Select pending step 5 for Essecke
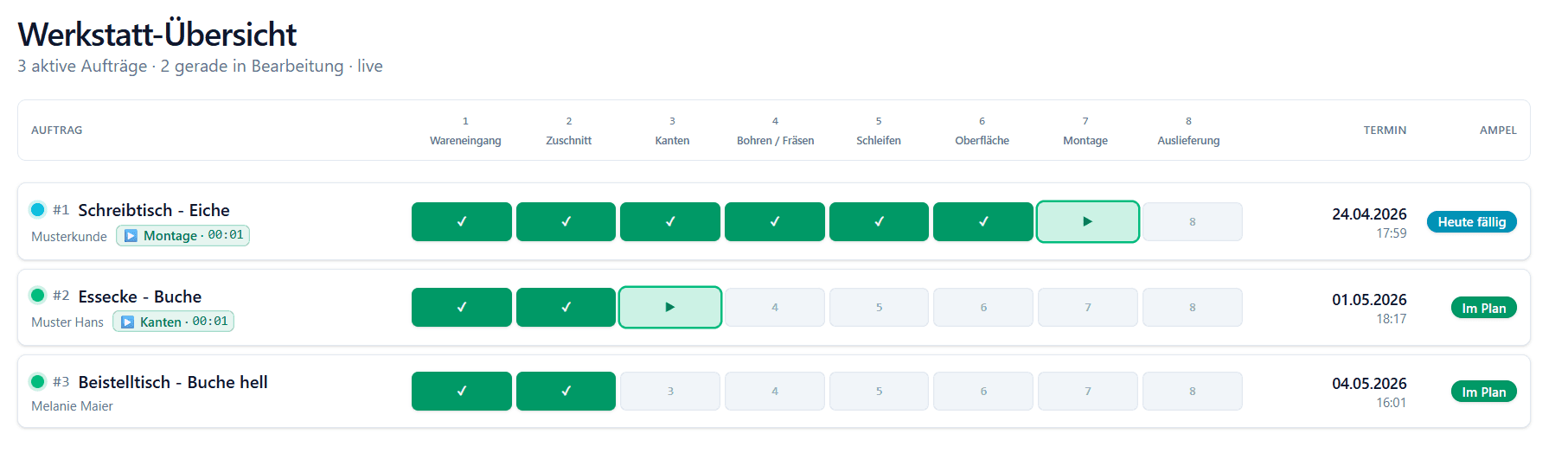The width and height of the screenshot is (1568, 459). tap(879, 307)
